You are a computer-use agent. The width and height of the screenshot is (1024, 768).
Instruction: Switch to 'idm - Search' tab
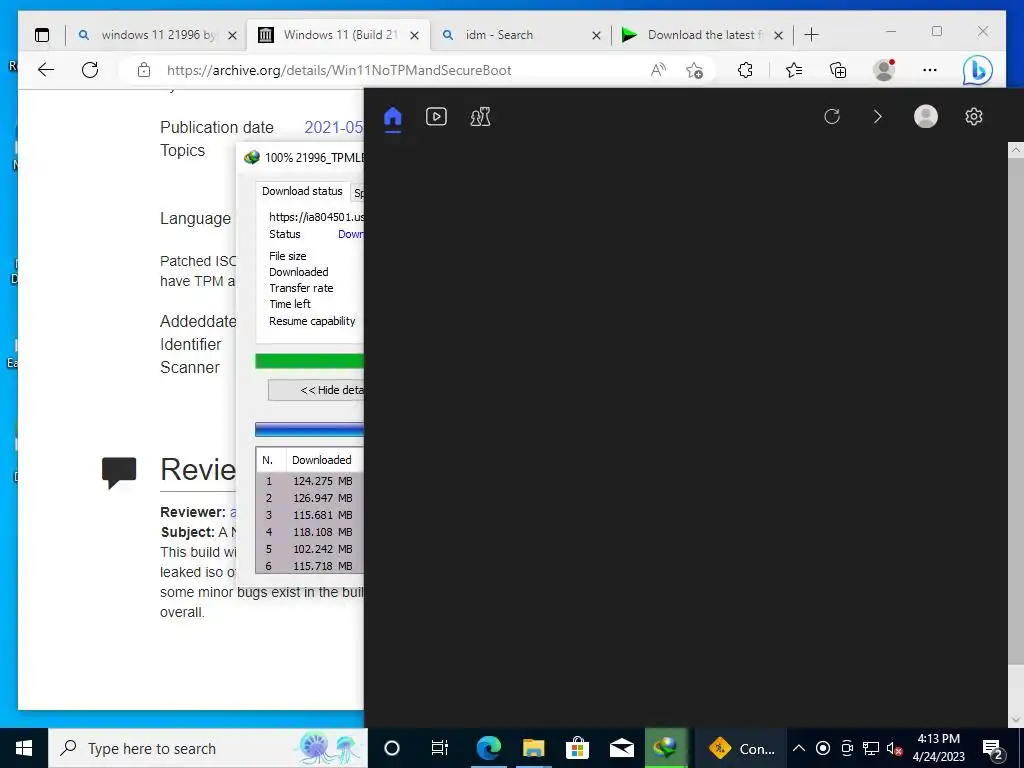pyautogui.click(x=520, y=35)
